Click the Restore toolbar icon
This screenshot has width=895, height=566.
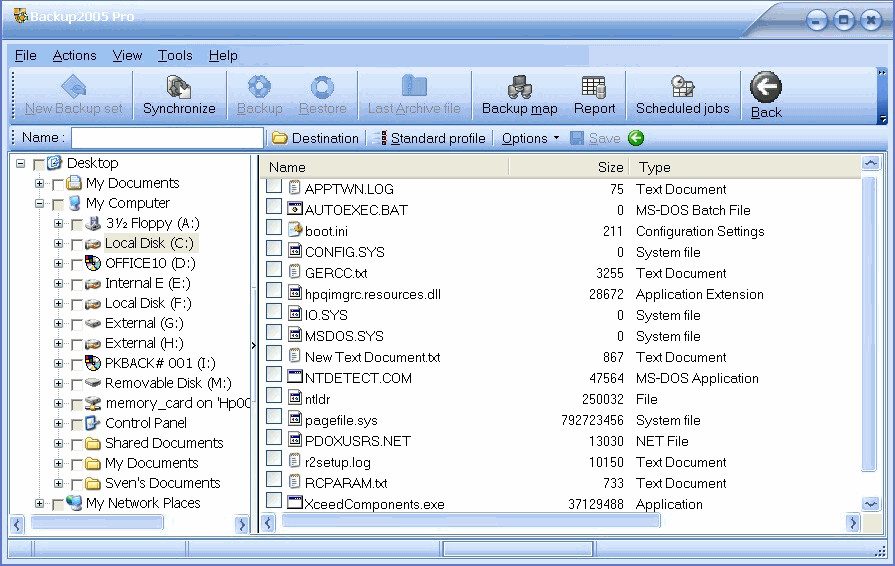pyautogui.click(x=322, y=87)
